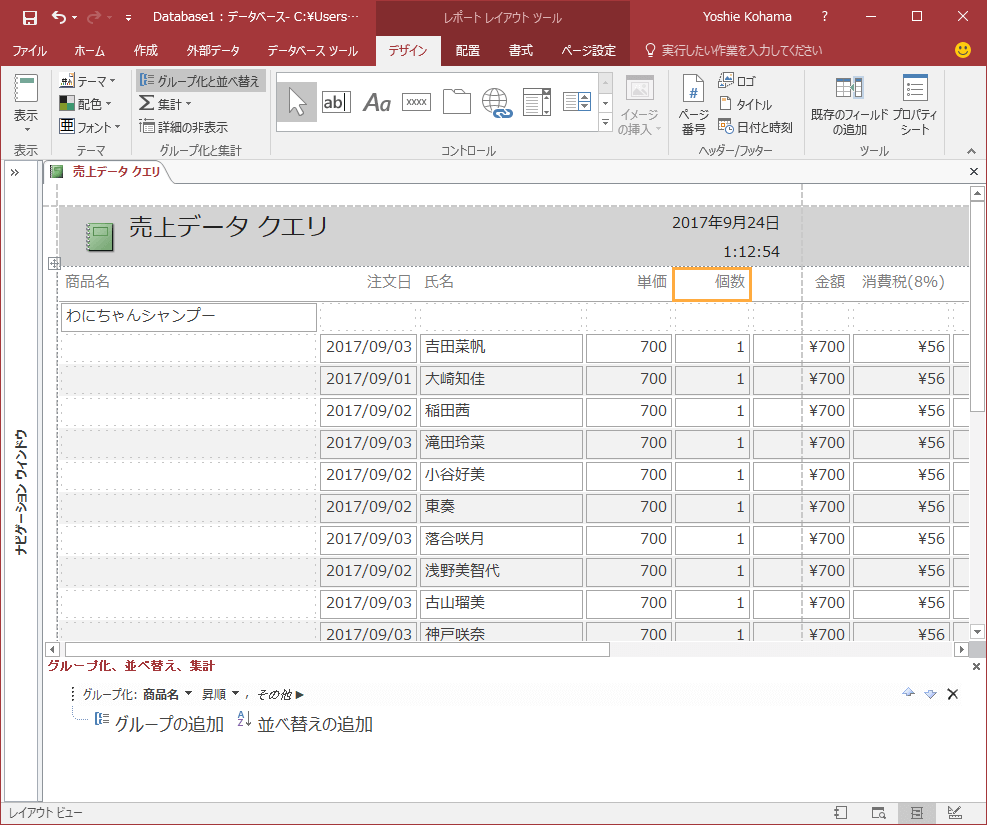The width and height of the screenshot is (987, 825).
Task: Click the わにちゃんシャンプー group field
Action: pyautogui.click(x=188, y=317)
